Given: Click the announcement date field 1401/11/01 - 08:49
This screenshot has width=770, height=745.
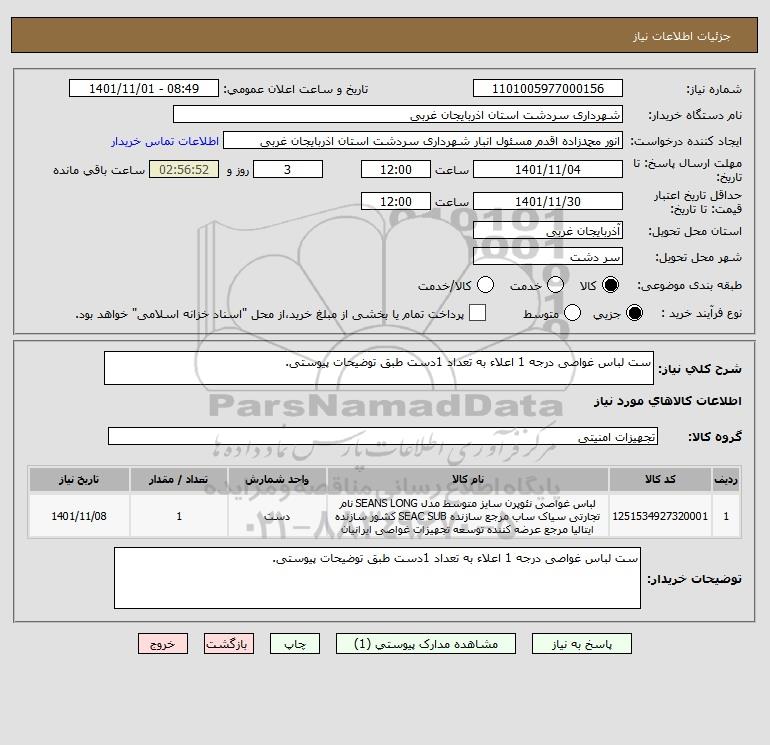Looking at the screenshot, I should point(144,88).
